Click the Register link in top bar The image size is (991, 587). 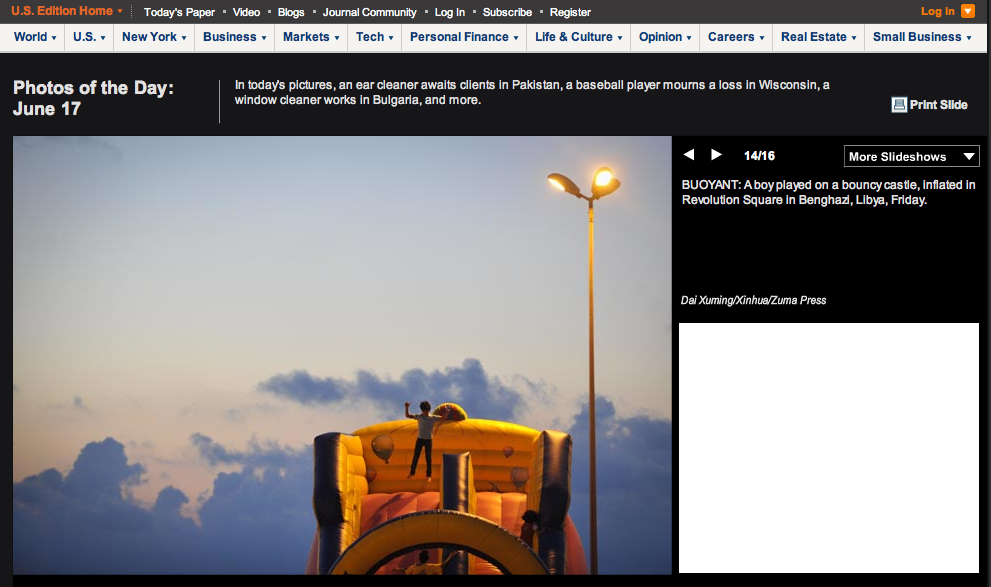pos(570,12)
